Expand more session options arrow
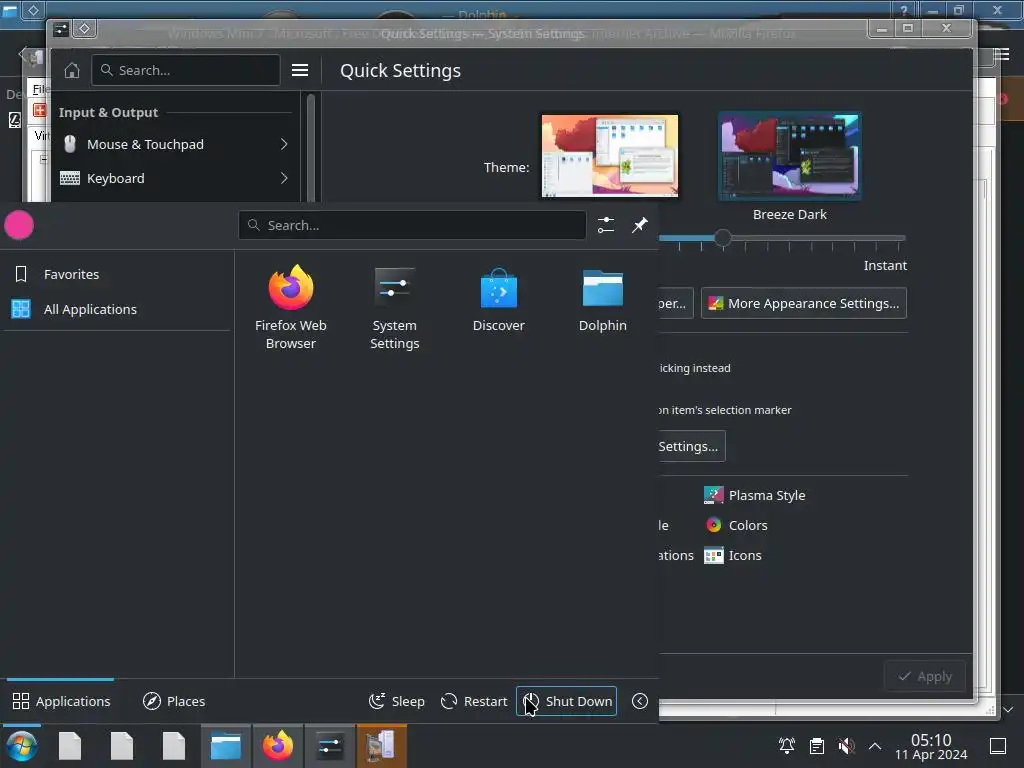Viewport: 1024px width, 768px height. pyautogui.click(x=640, y=701)
